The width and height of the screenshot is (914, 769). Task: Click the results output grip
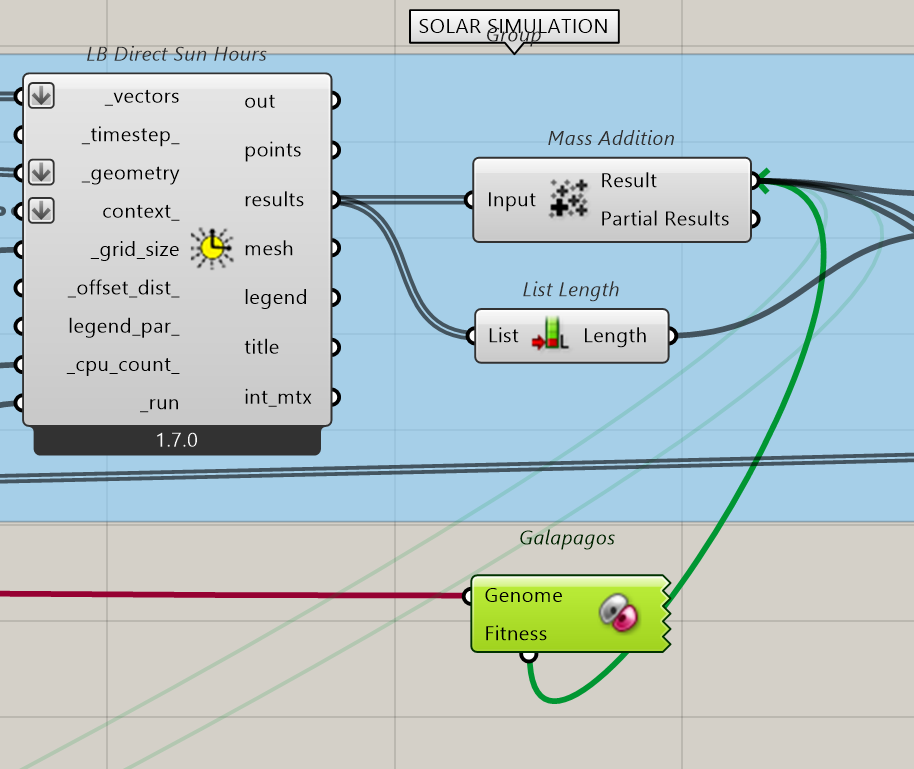[335, 200]
